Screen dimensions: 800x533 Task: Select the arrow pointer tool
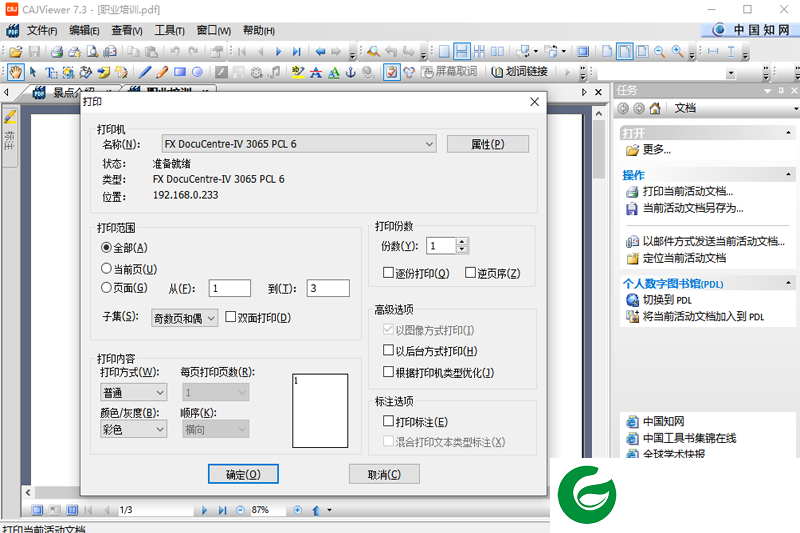coord(33,72)
